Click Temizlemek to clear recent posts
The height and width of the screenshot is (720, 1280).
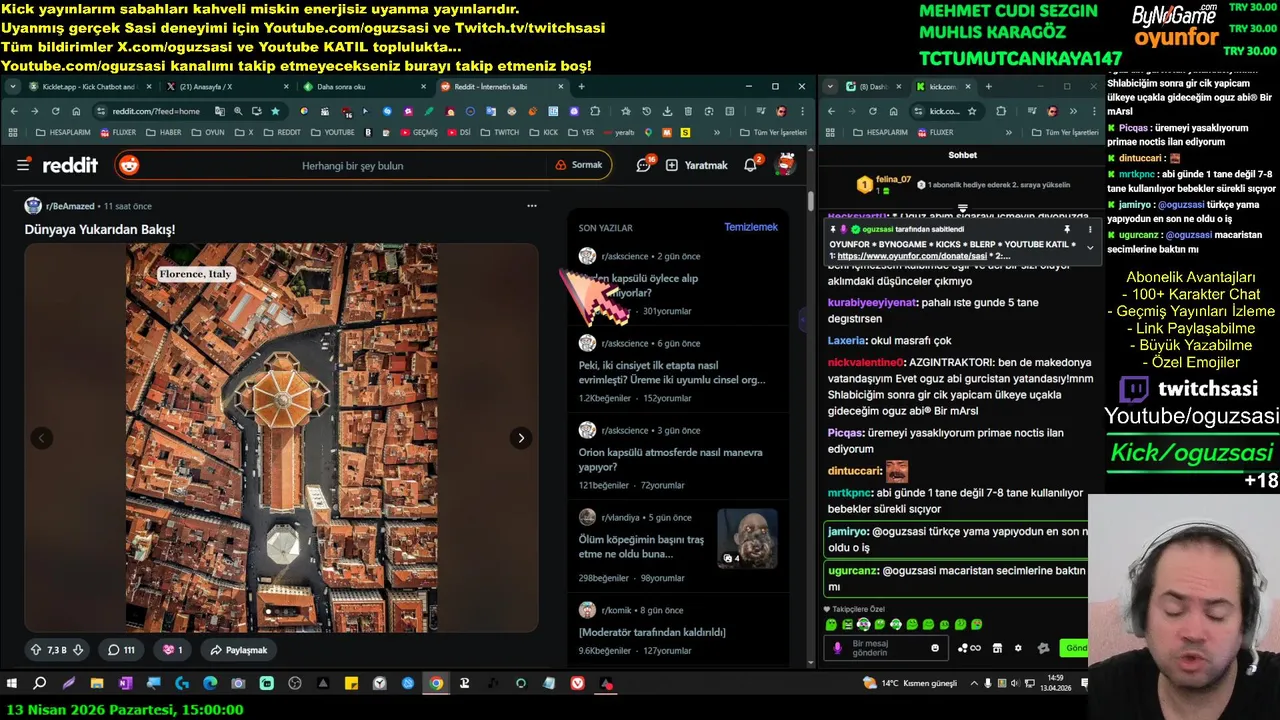(x=751, y=227)
